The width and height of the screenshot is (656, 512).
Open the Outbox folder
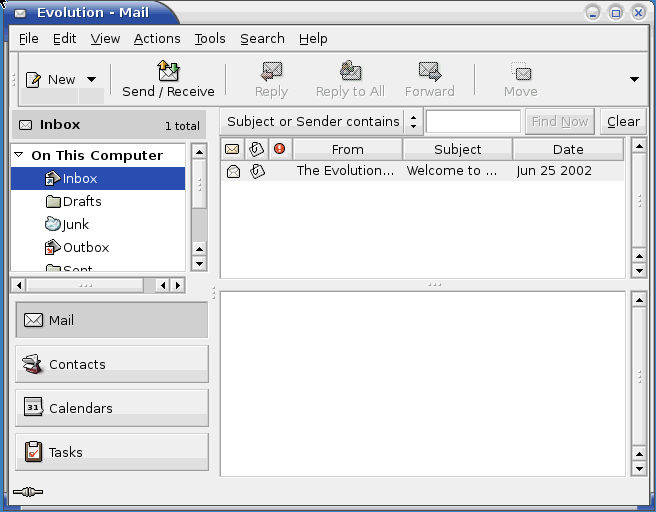click(85, 248)
